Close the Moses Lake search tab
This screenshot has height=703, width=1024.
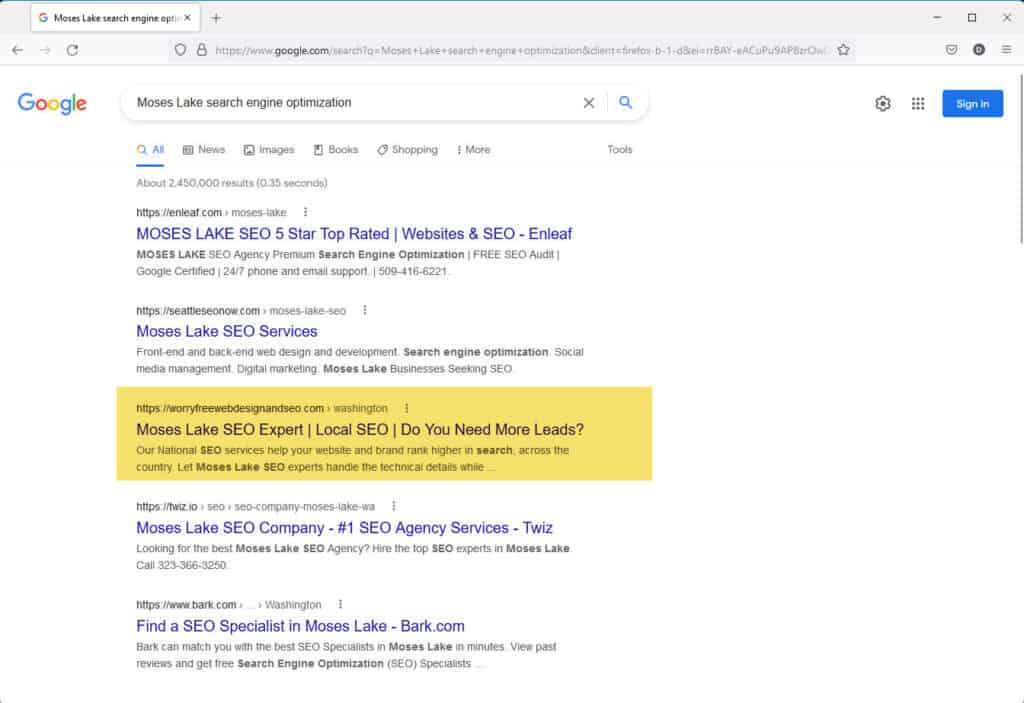[x=187, y=18]
